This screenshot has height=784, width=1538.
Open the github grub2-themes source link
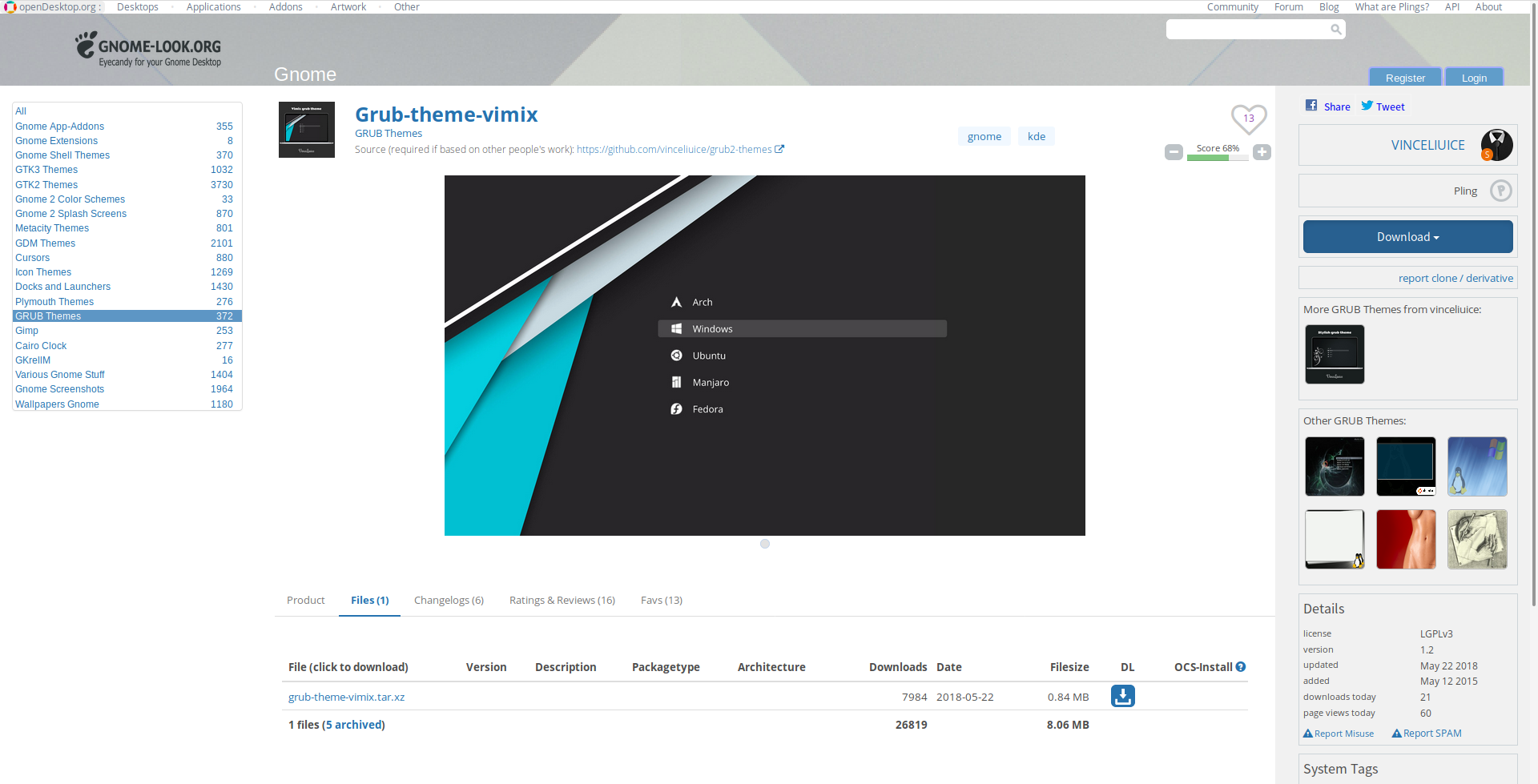pos(674,150)
